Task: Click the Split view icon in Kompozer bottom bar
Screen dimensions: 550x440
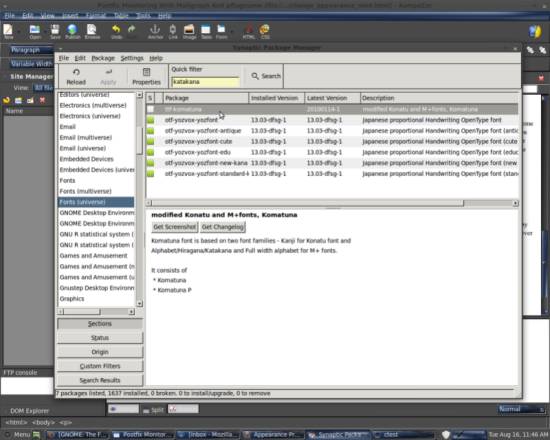Action: click(x=153, y=409)
